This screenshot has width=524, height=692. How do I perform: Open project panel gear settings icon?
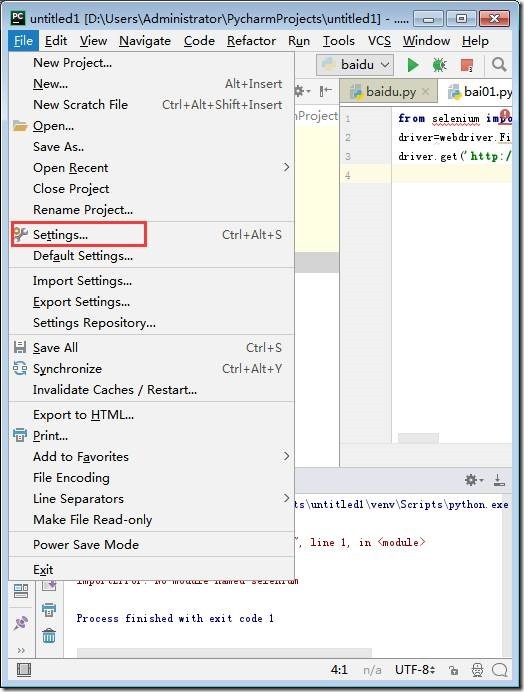pyautogui.click(x=302, y=91)
